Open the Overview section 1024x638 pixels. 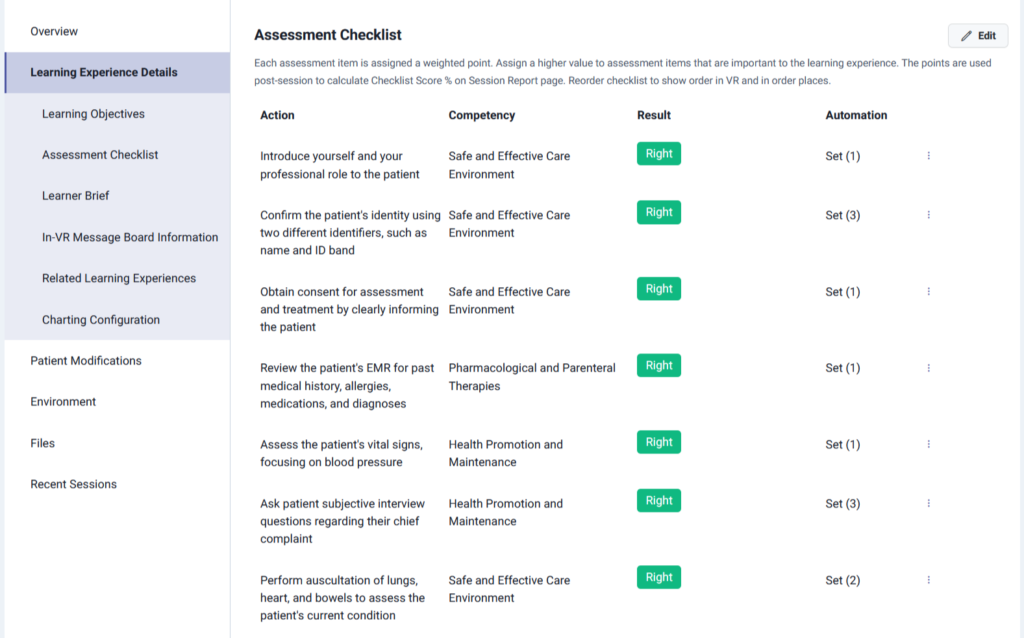[x=54, y=32]
